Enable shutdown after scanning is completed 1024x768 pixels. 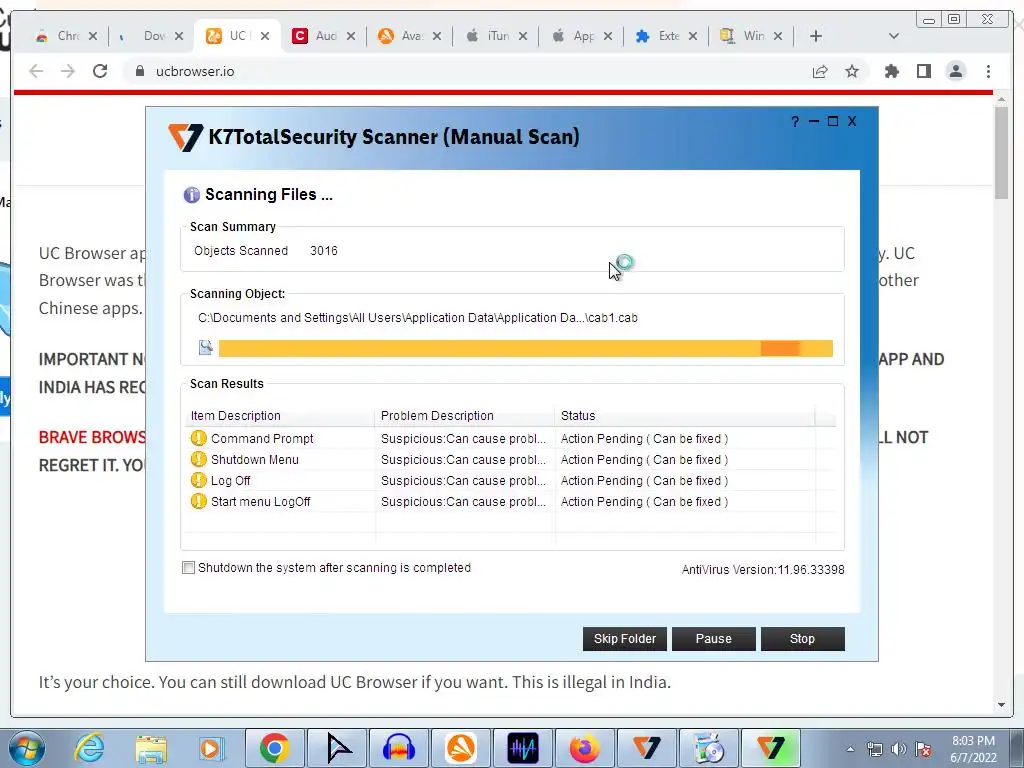click(188, 568)
